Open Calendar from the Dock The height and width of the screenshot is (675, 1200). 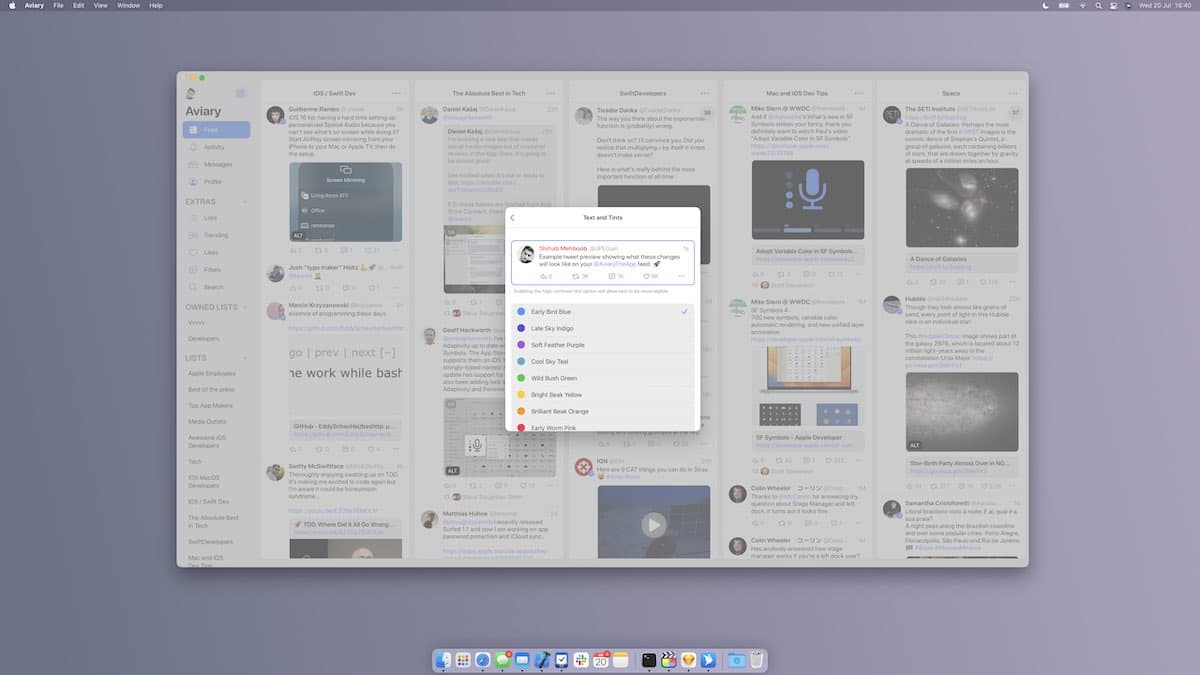tap(601, 660)
